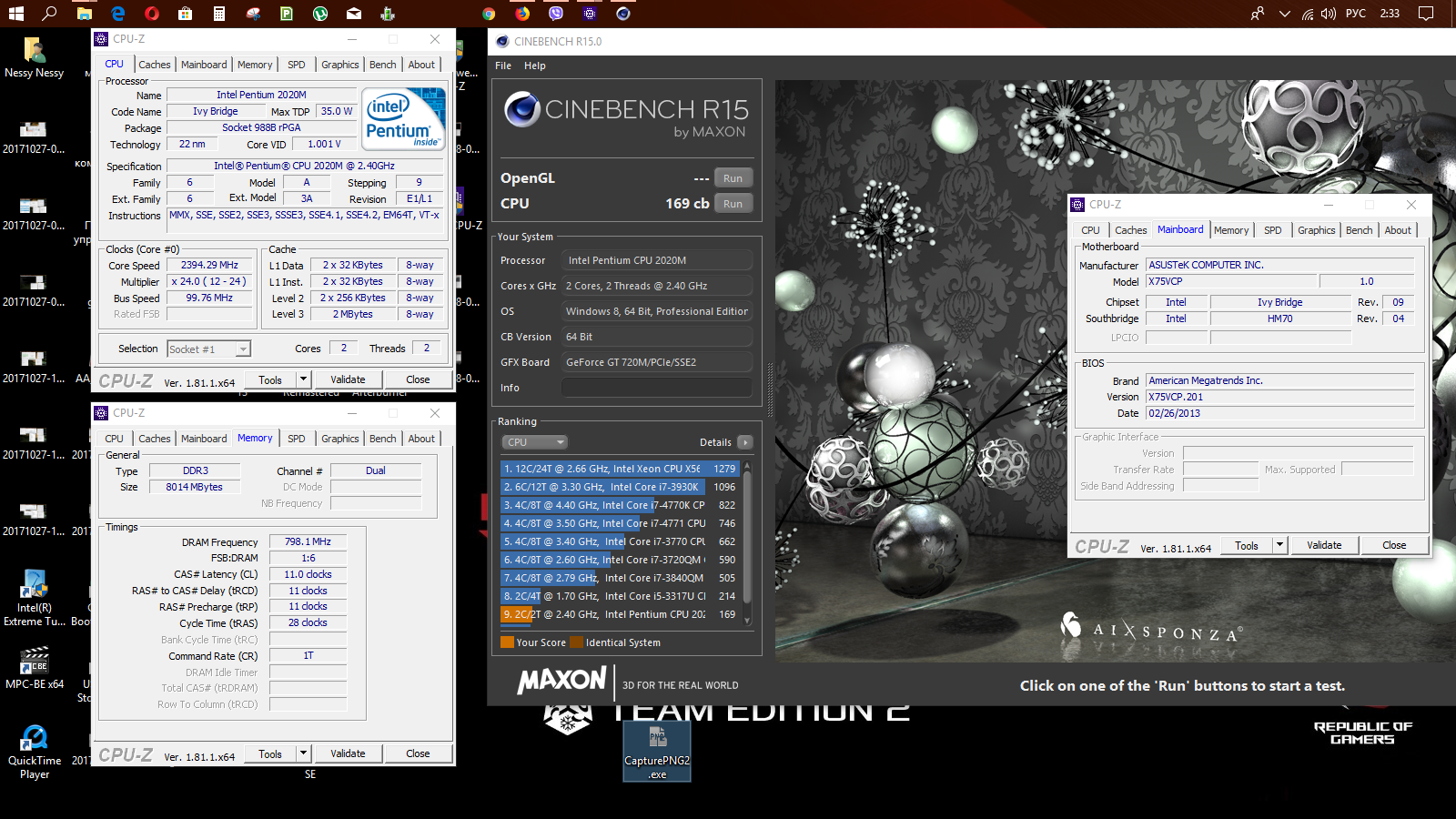
Task: Click the BIOS Version X75VCP.201 field
Action: click(1280, 397)
